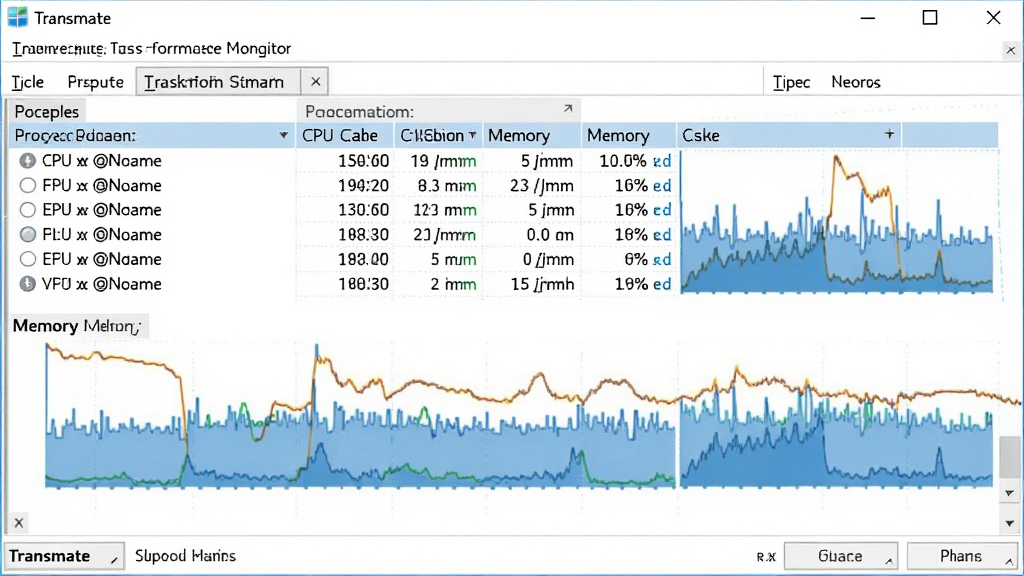Click the 'ed' link in the CPU row
The height and width of the screenshot is (576, 1024).
[662, 161]
